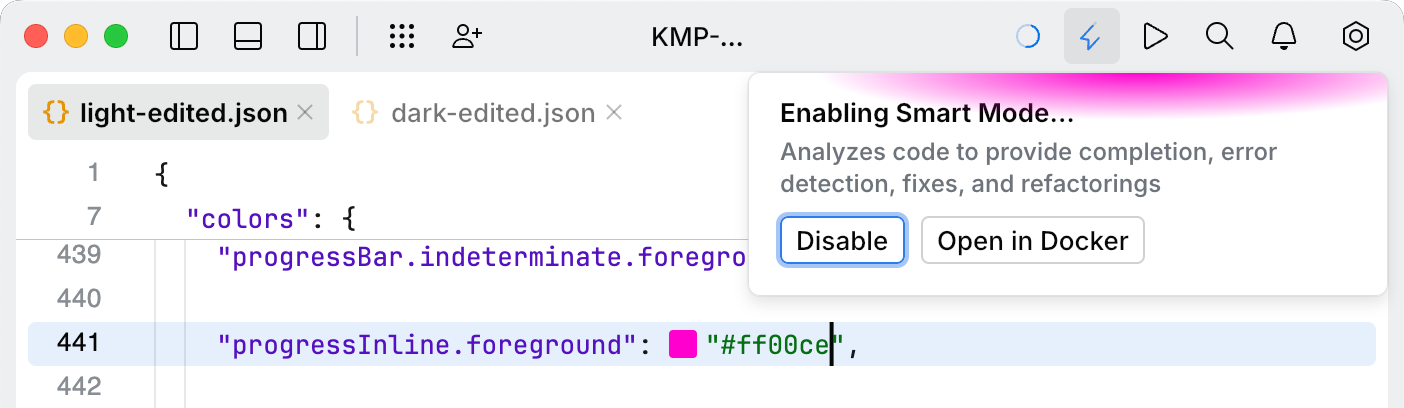Click the KMP project title

(697, 37)
